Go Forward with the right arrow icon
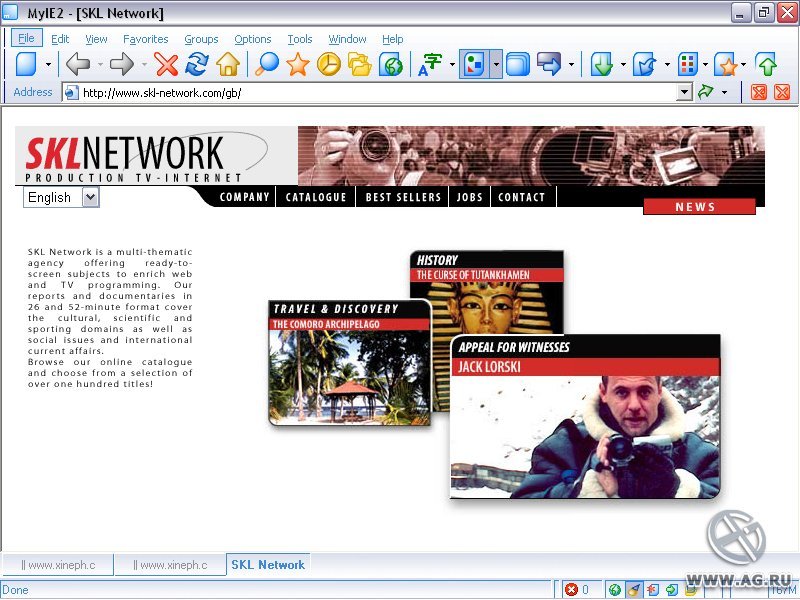 (x=121, y=64)
